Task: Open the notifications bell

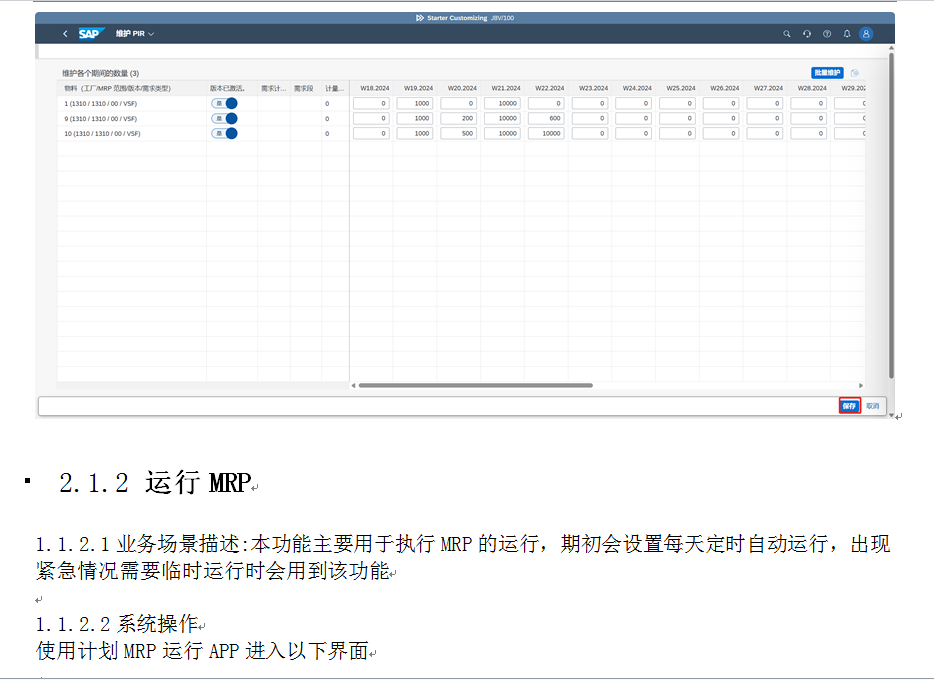Action: 847,33
